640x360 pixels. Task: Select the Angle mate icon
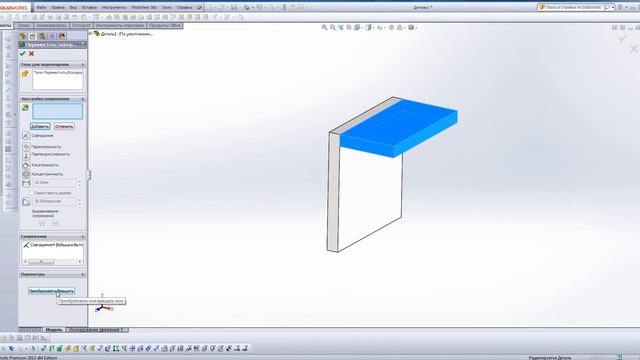26,202
